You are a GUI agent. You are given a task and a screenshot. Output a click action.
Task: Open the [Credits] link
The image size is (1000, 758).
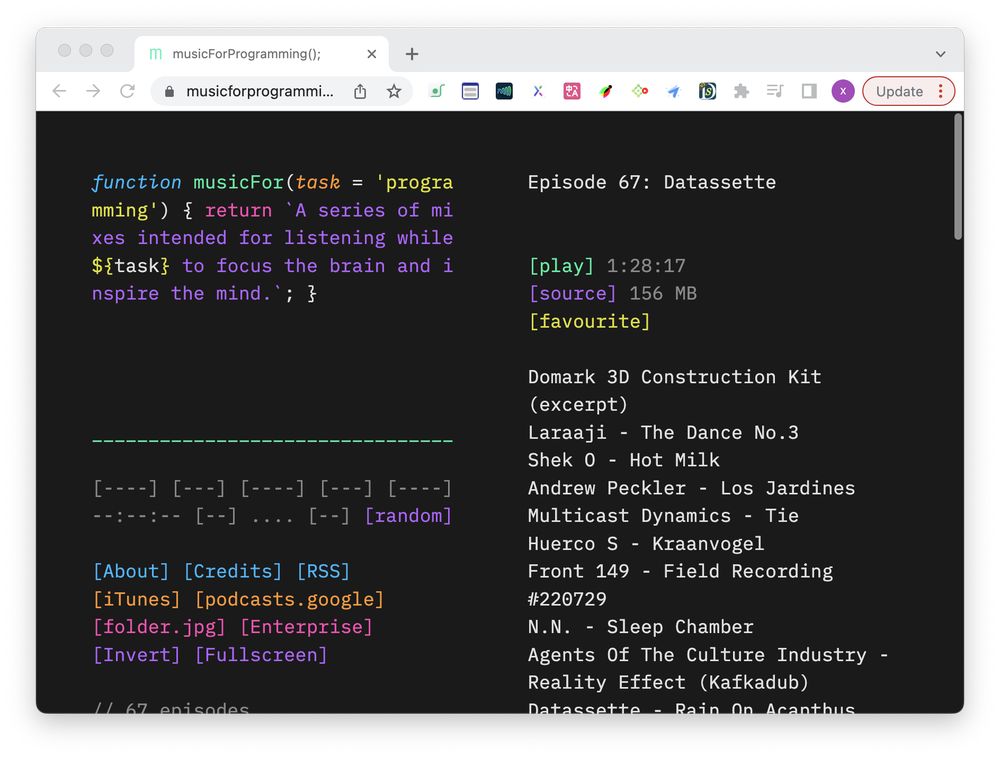coord(233,571)
